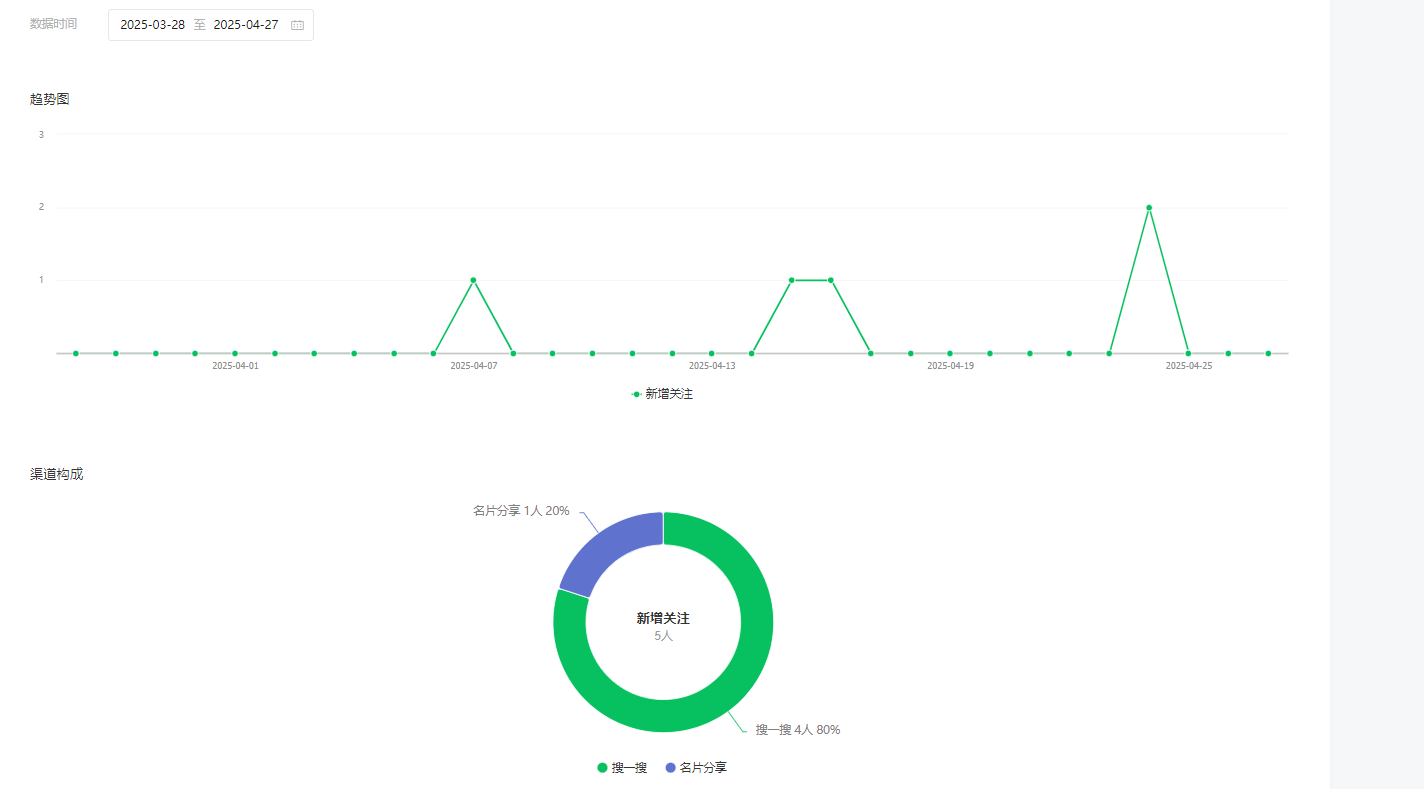Viewport: 1424px width, 789px height.
Task: Click the 2025-04-19 x-axis label
Action: pyautogui.click(x=950, y=366)
